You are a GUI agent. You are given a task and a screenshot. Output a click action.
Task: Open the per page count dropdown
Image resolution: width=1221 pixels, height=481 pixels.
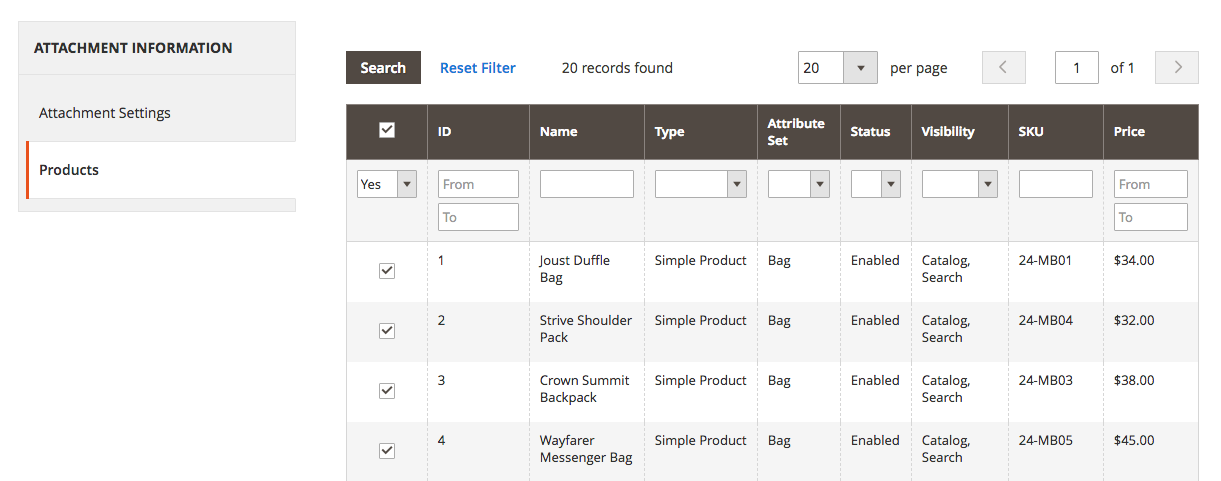coord(838,68)
